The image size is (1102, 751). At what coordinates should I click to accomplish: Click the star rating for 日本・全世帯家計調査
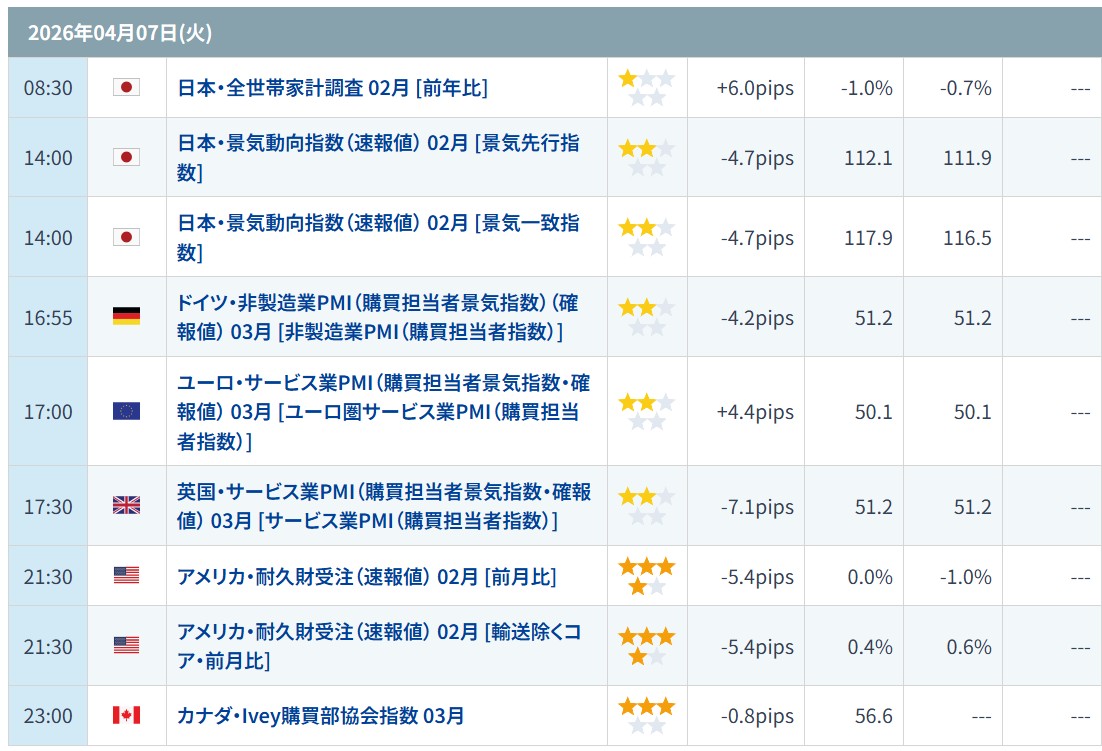[x=646, y=88]
